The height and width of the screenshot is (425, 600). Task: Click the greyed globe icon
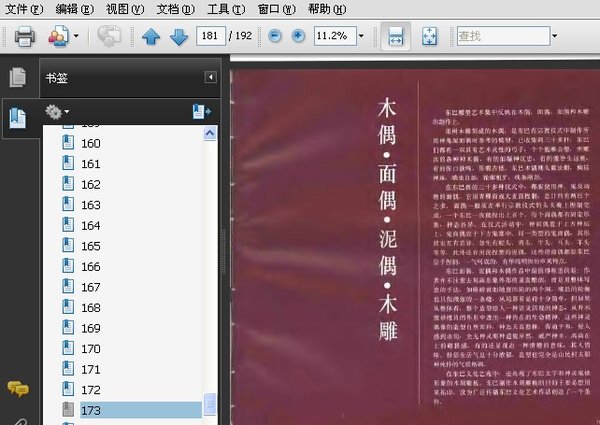(x=109, y=36)
